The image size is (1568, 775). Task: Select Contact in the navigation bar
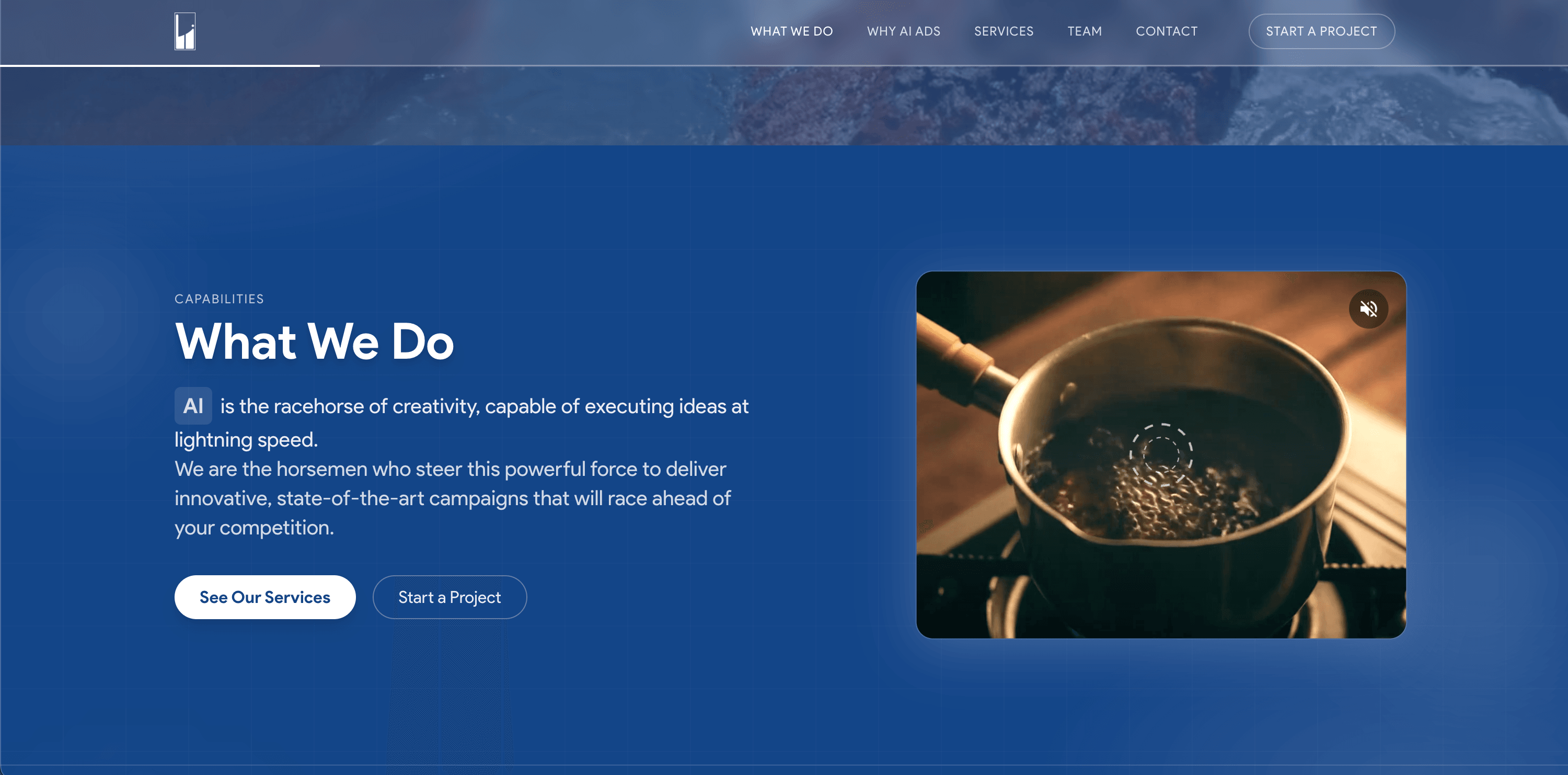tap(1166, 31)
